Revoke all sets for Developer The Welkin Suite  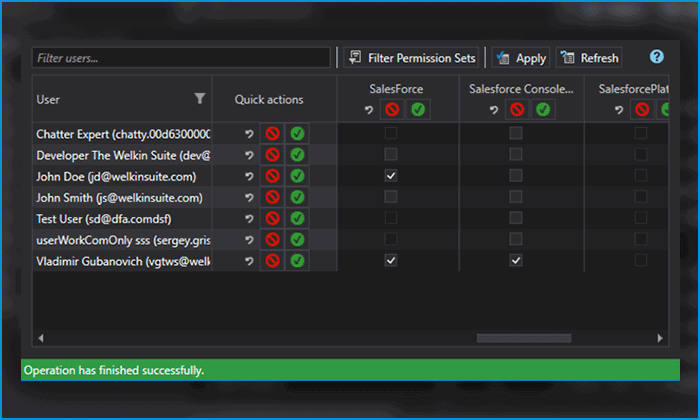(272, 155)
